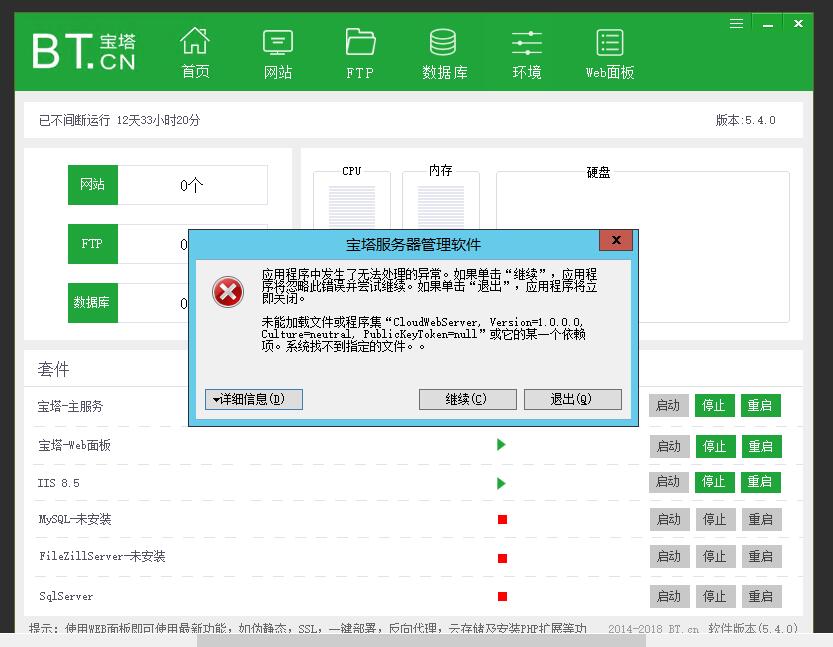Open the hamburger menu in title bar
Screen dimensions: 833x647
pos(736,23)
